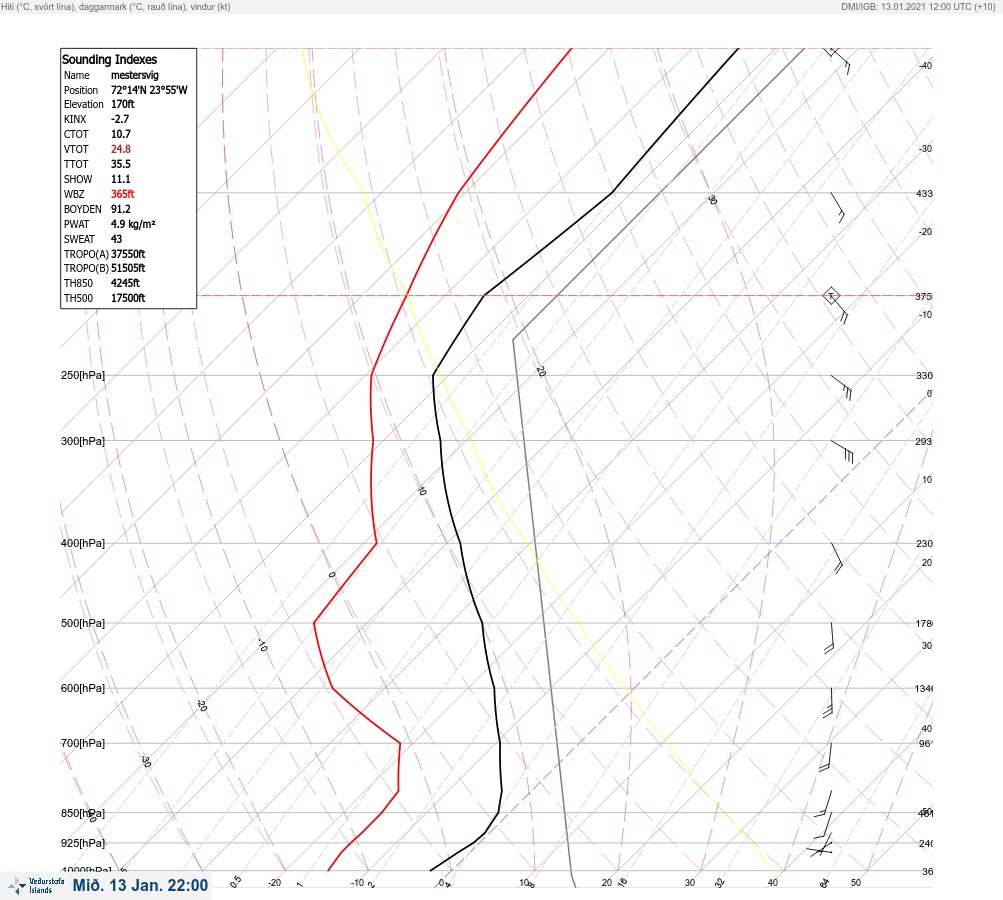Image resolution: width=1003 pixels, height=900 pixels.
Task: Click the Elevation value 170ft
Action: click(x=122, y=104)
